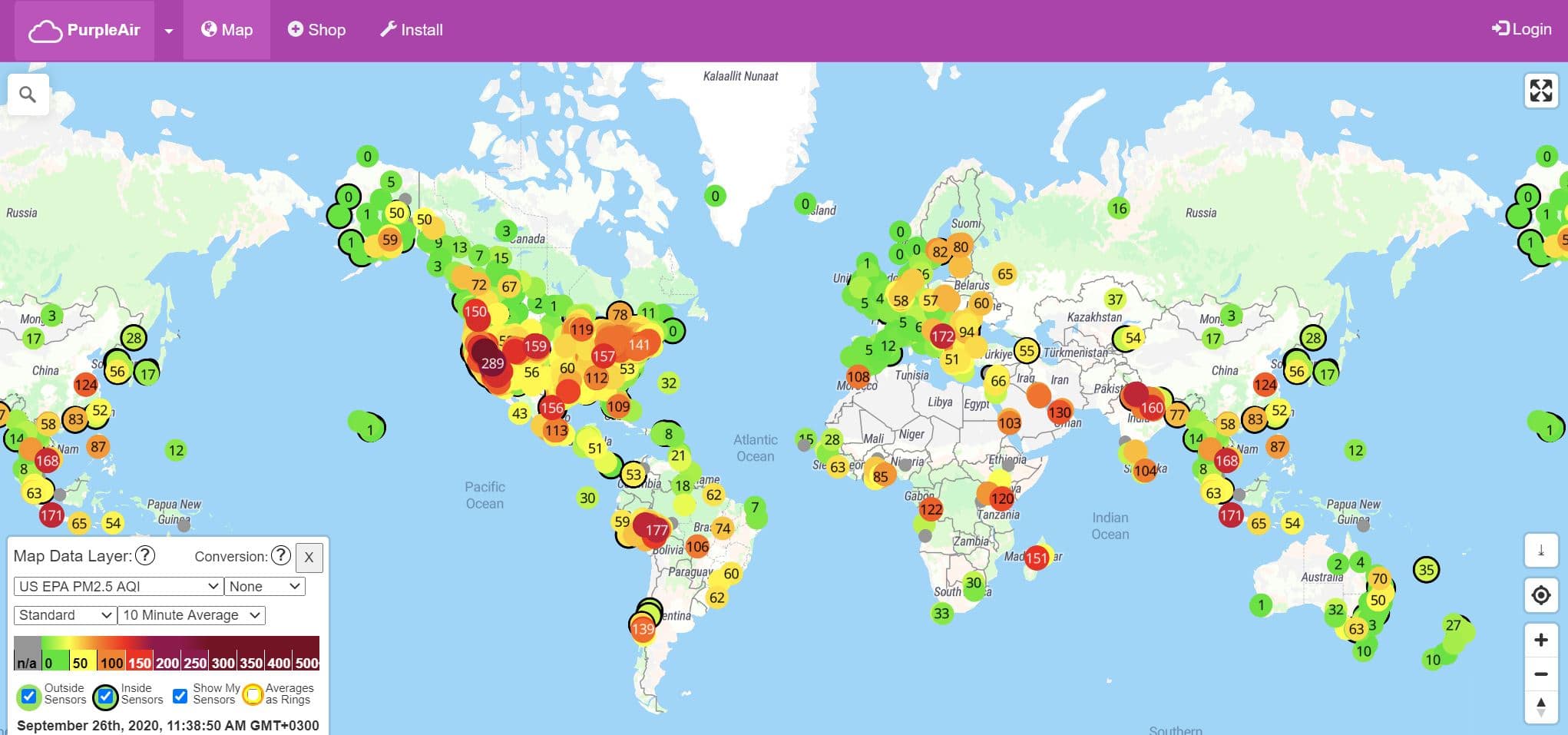1568x735 pixels.
Task: Select the 289 sensor marker in California
Action: pyautogui.click(x=492, y=363)
